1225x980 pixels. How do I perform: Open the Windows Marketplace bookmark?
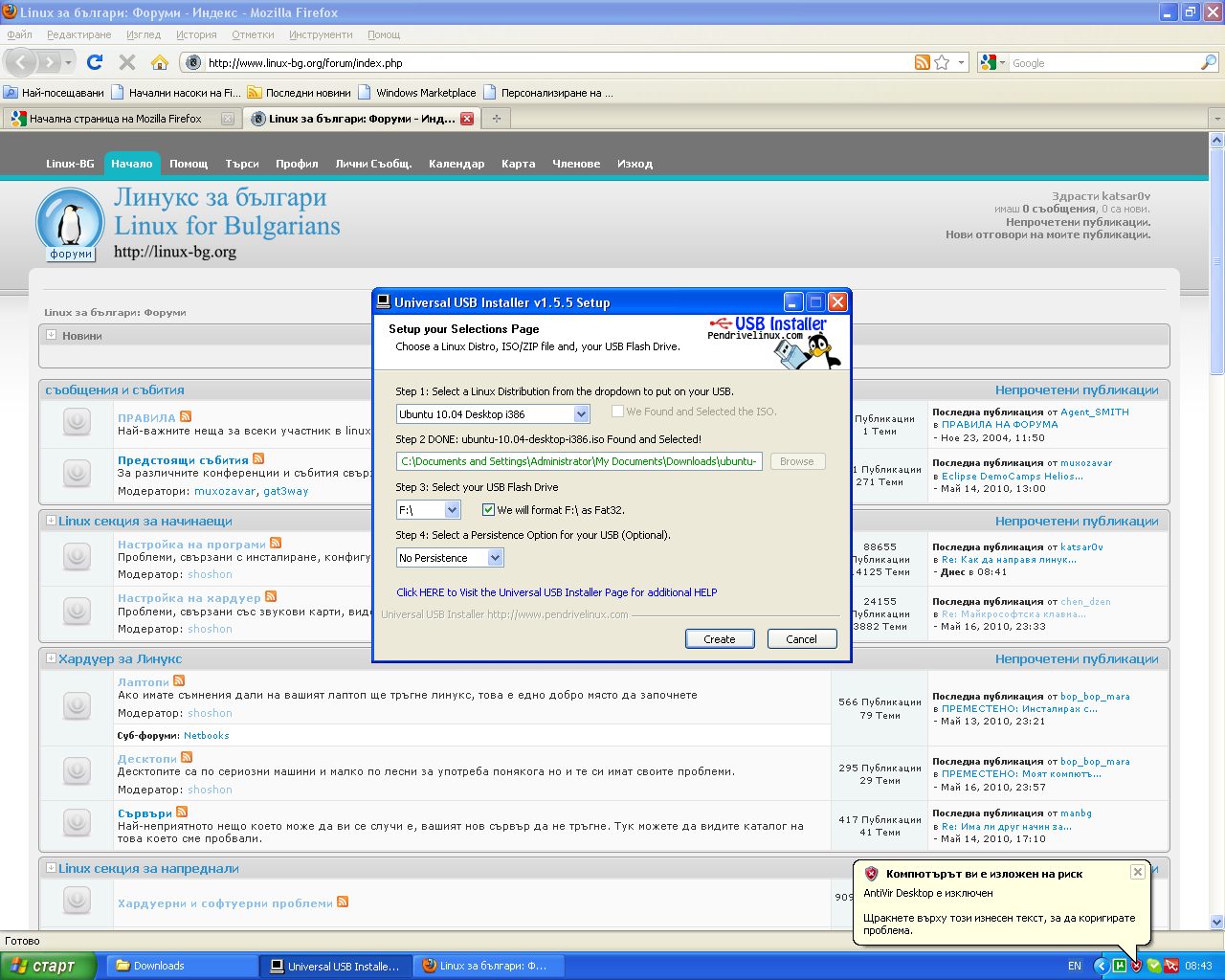417,93
